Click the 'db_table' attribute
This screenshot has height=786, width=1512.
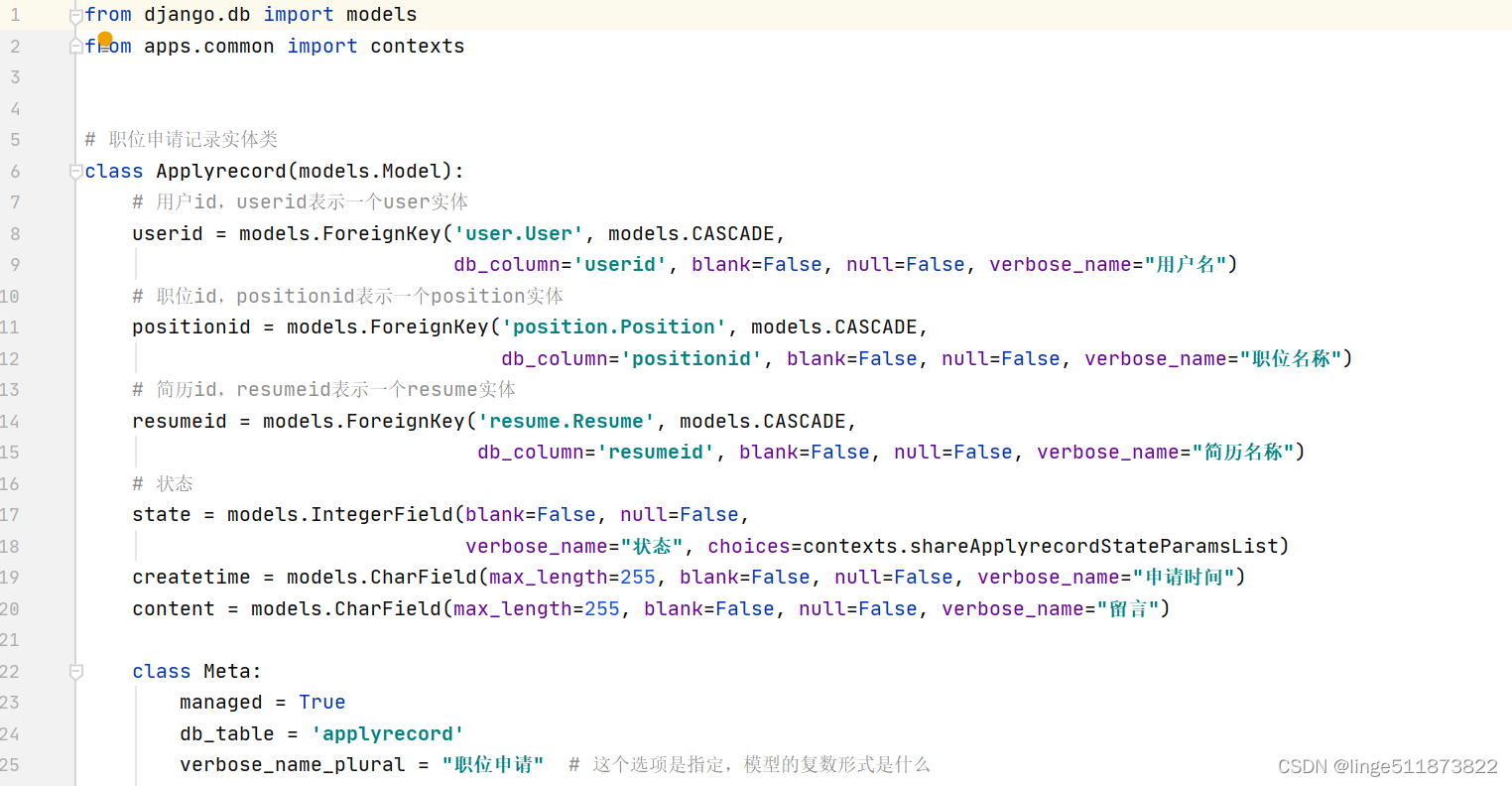[227, 734]
